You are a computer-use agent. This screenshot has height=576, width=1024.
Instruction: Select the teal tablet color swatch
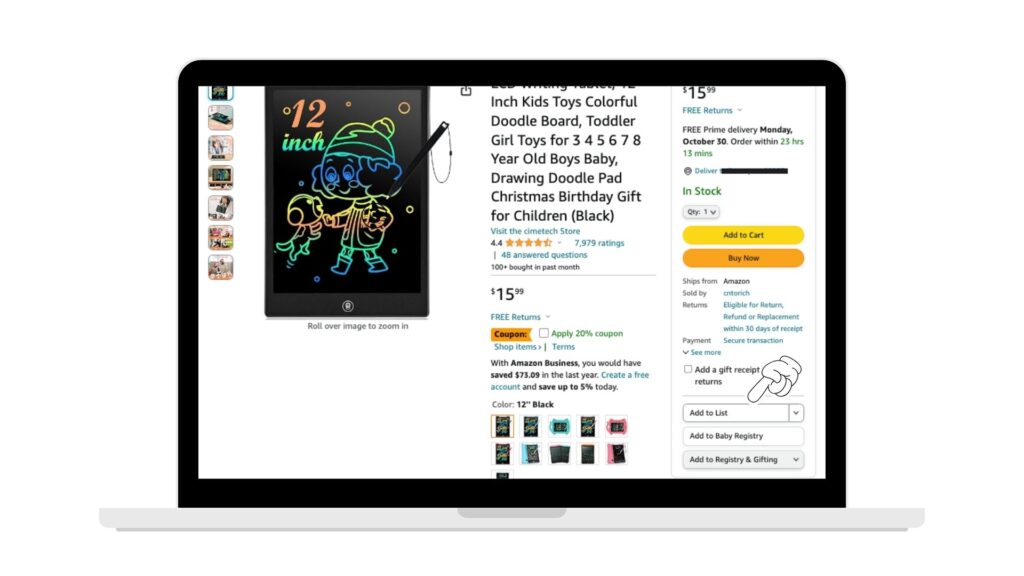(559, 426)
